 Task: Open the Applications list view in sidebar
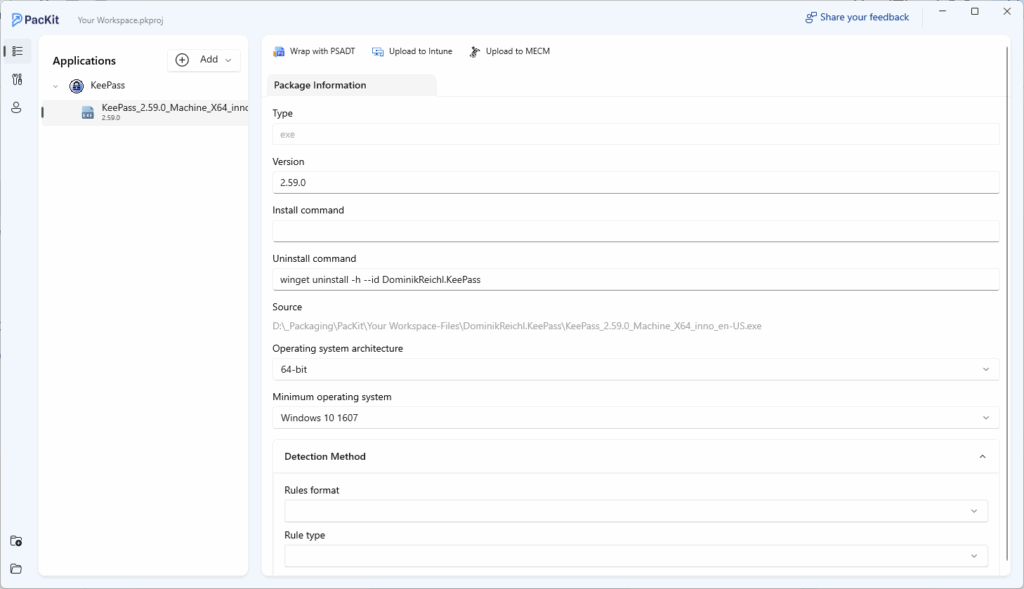tap(17, 51)
